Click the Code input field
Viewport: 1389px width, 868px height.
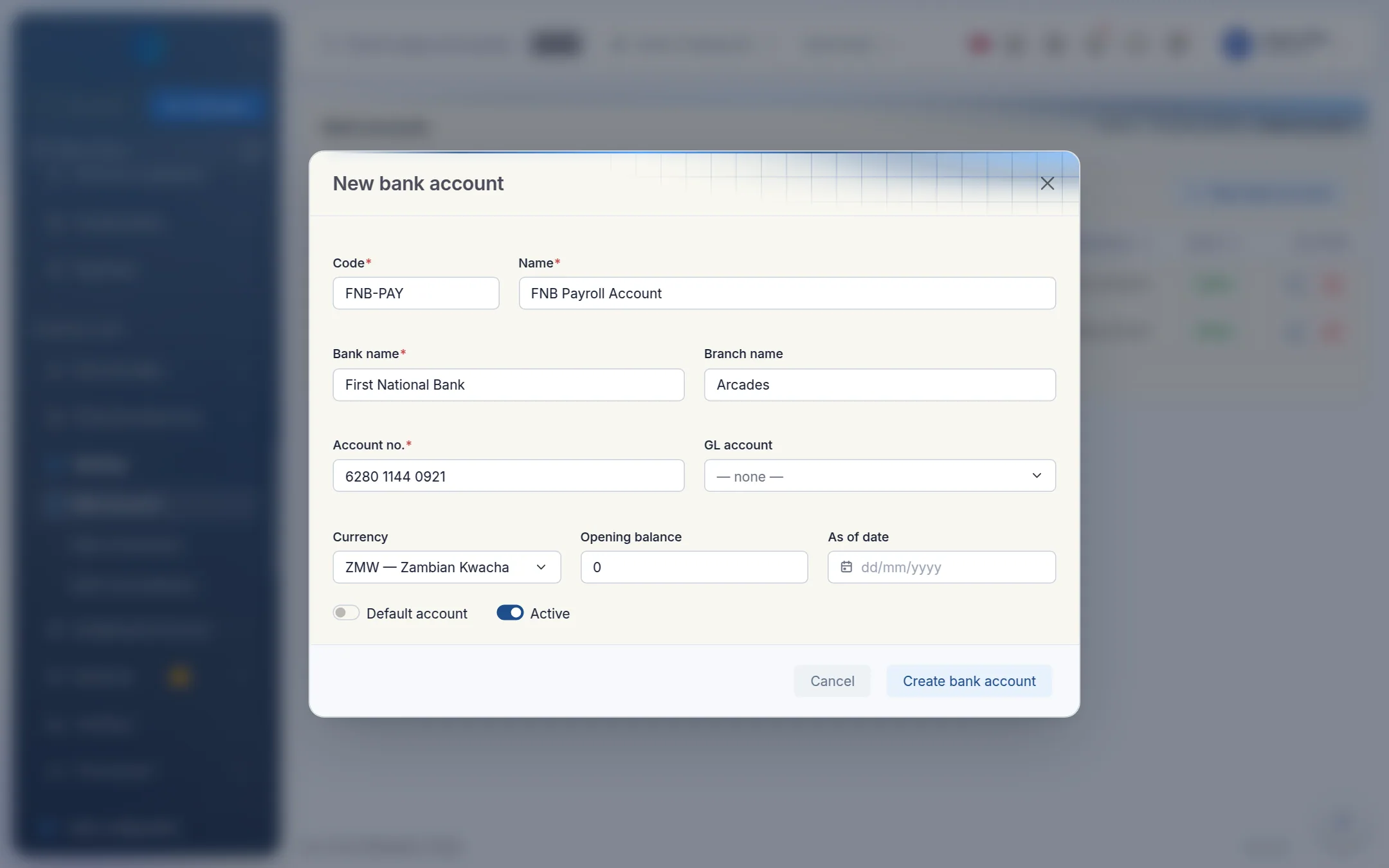[415, 293]
